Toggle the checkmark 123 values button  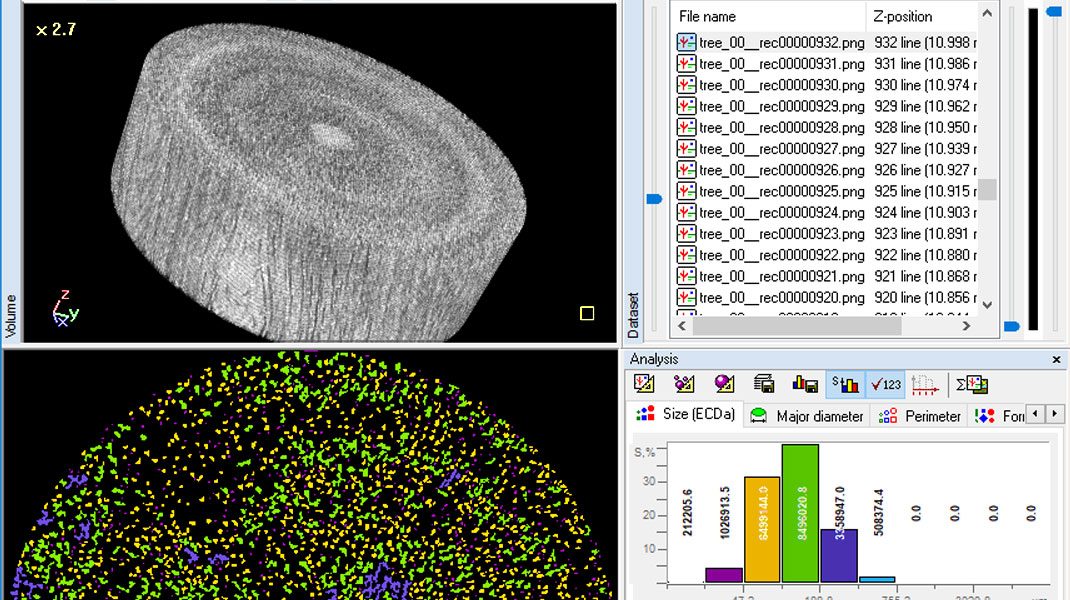[x=886, y=384]
